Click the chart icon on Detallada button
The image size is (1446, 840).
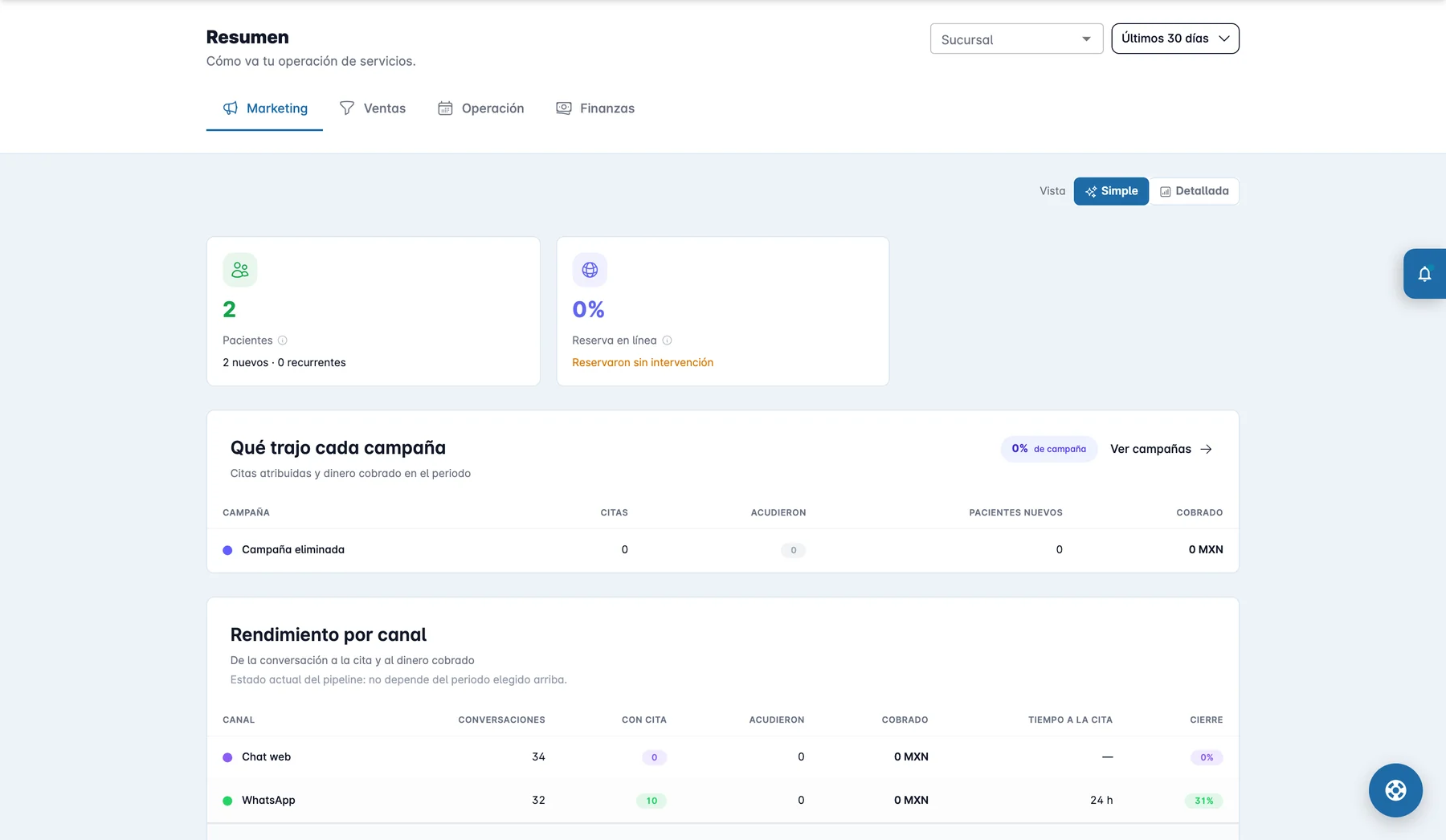tap(1165, 191)
